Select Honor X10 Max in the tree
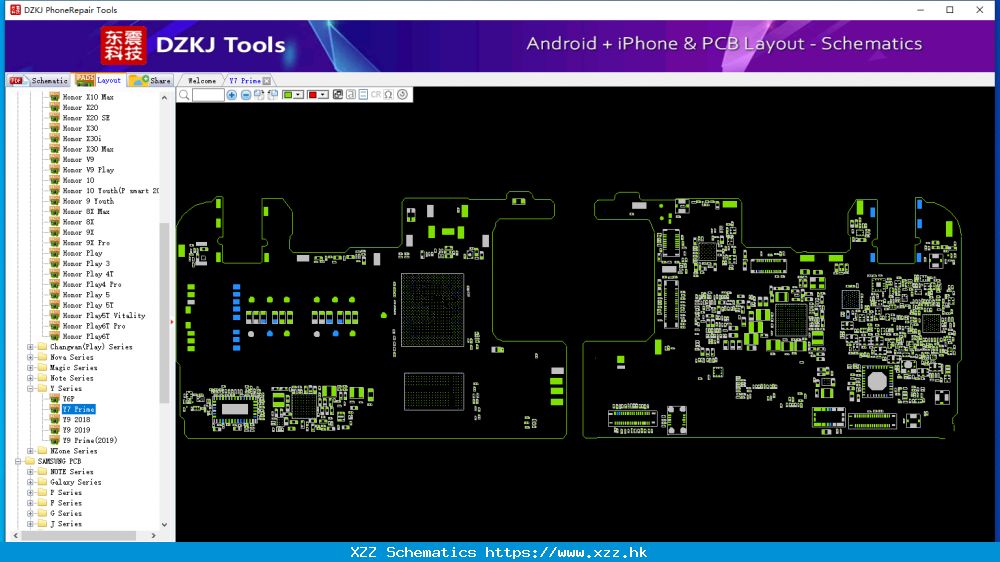The image size is (1000, 562). tap(88, 97)
